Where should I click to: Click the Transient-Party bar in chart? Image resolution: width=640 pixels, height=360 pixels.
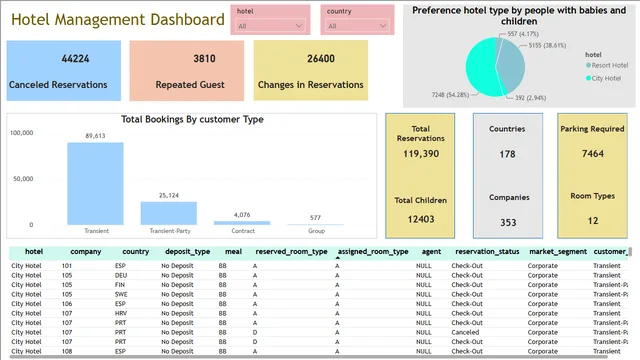169,213
